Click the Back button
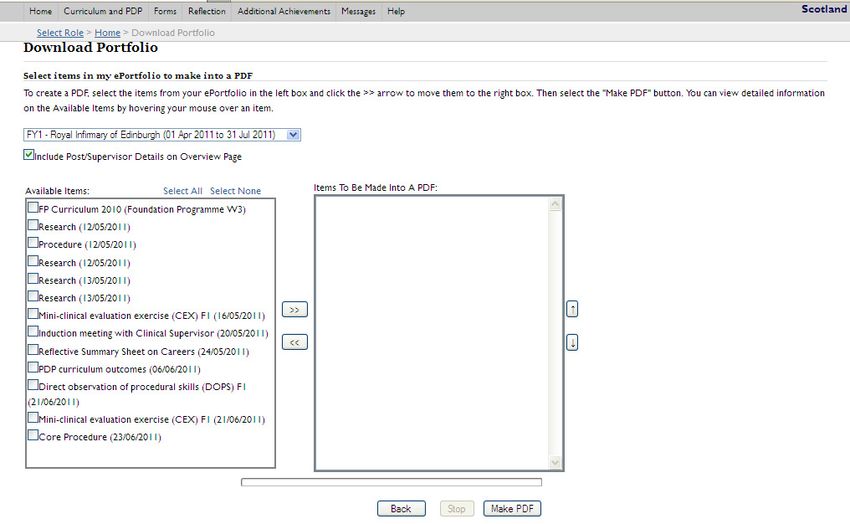 401,508
